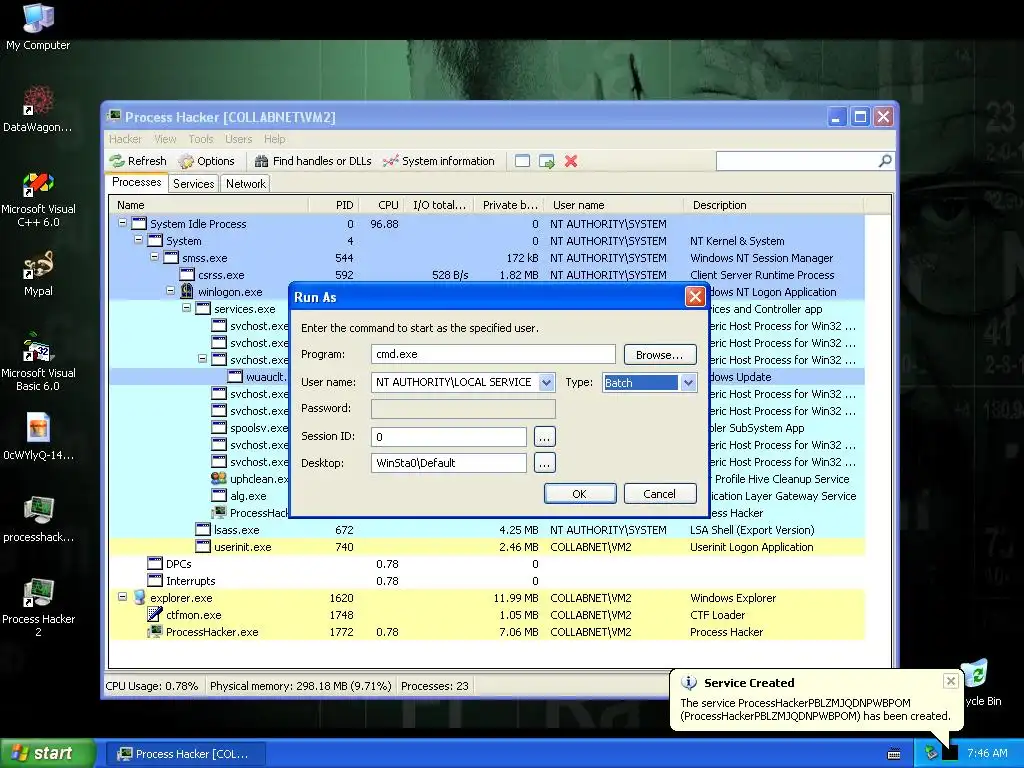Select the DataWagon desktop shortcut
The height and width of the screenshot is (768, 1024).
pos(38,108)
